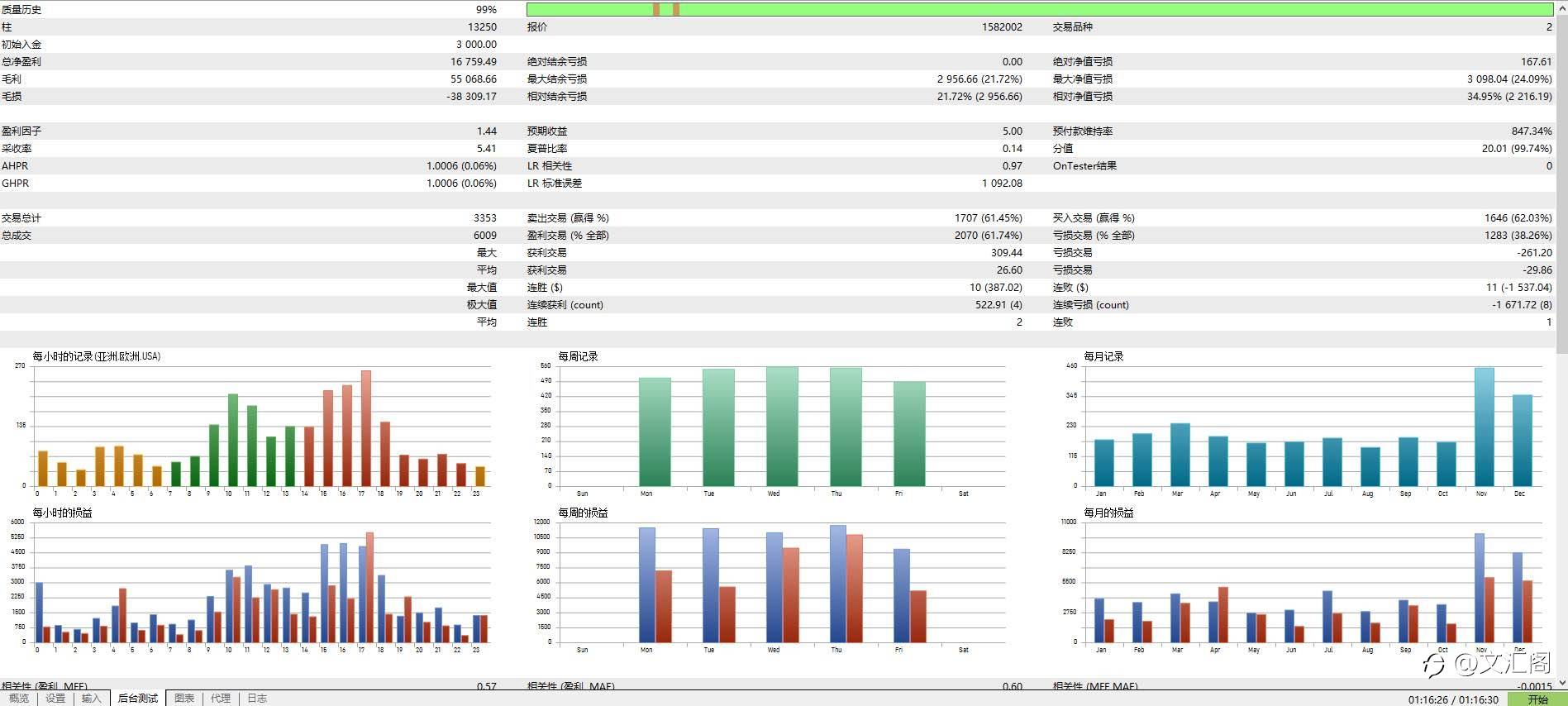The image size is (1568, 706).
Task: Click the 报价 value 1582002
Action: pos(1002,27)
